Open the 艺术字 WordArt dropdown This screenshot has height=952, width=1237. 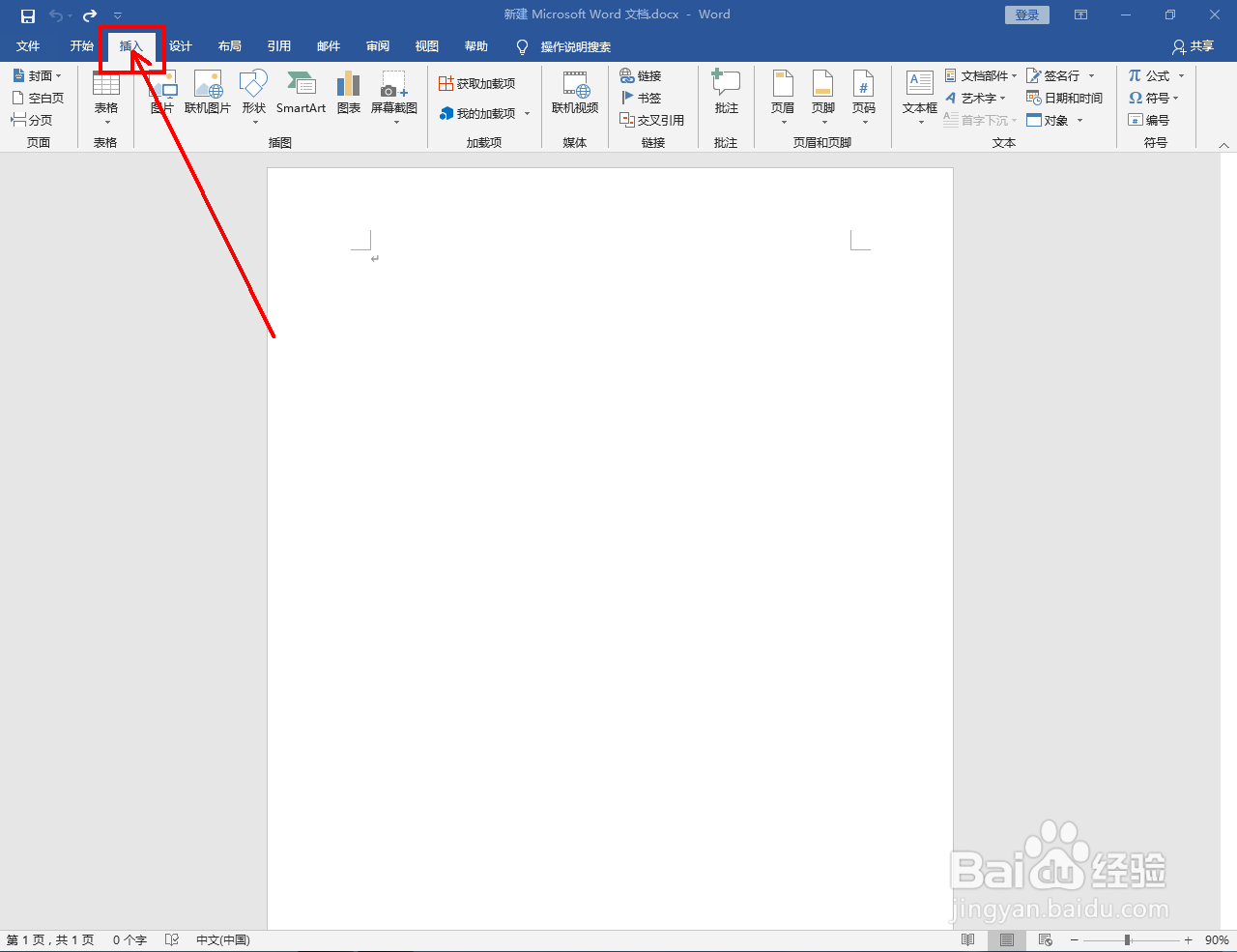coord(978,98)
